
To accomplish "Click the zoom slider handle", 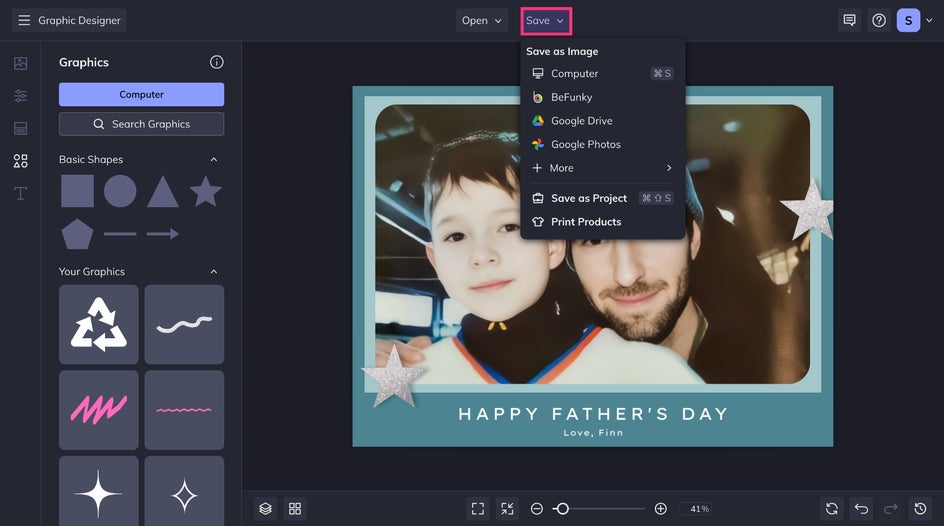I will click(x=562, y=509).
